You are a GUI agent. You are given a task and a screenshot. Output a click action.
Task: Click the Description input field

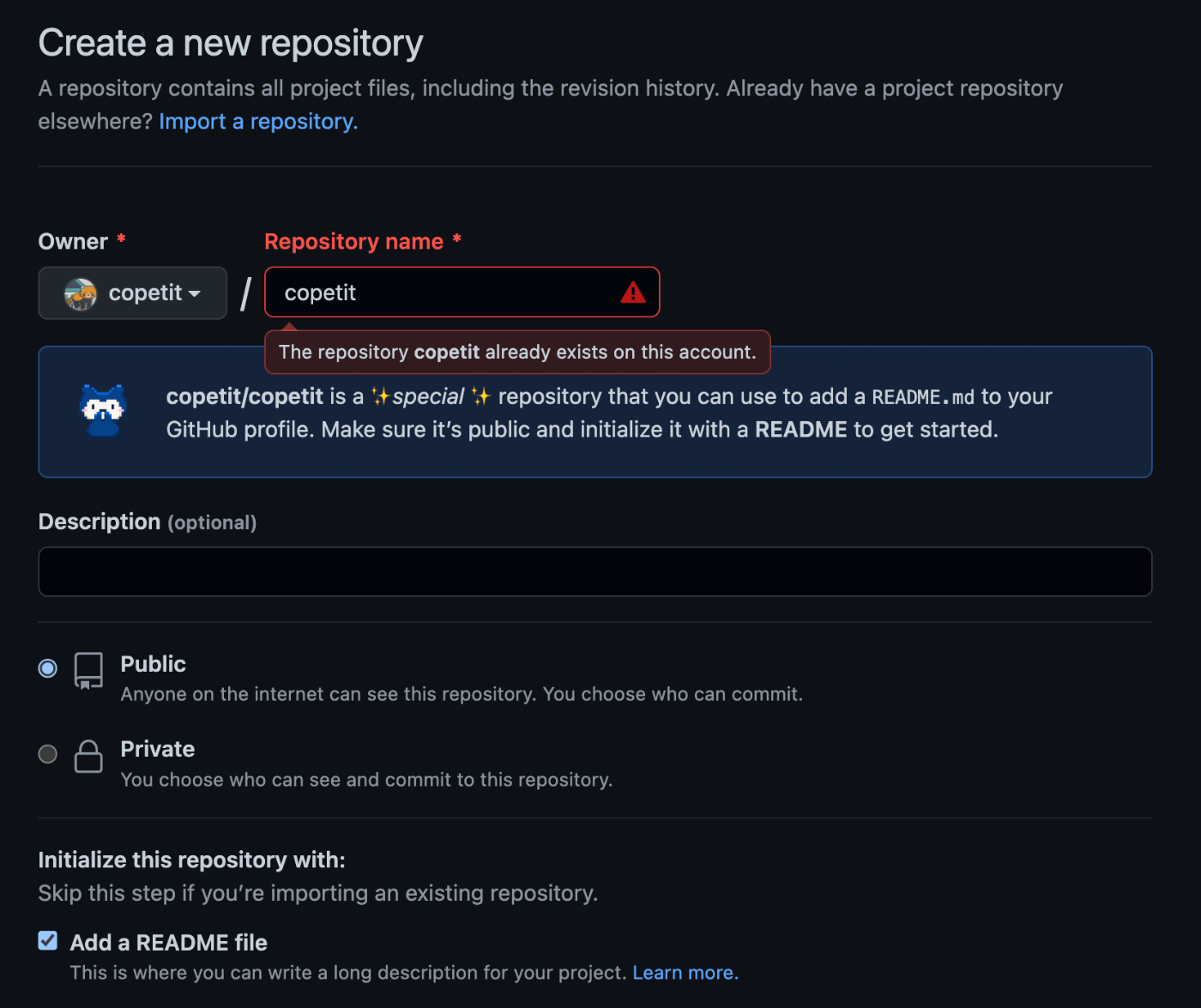pos(594,571)
